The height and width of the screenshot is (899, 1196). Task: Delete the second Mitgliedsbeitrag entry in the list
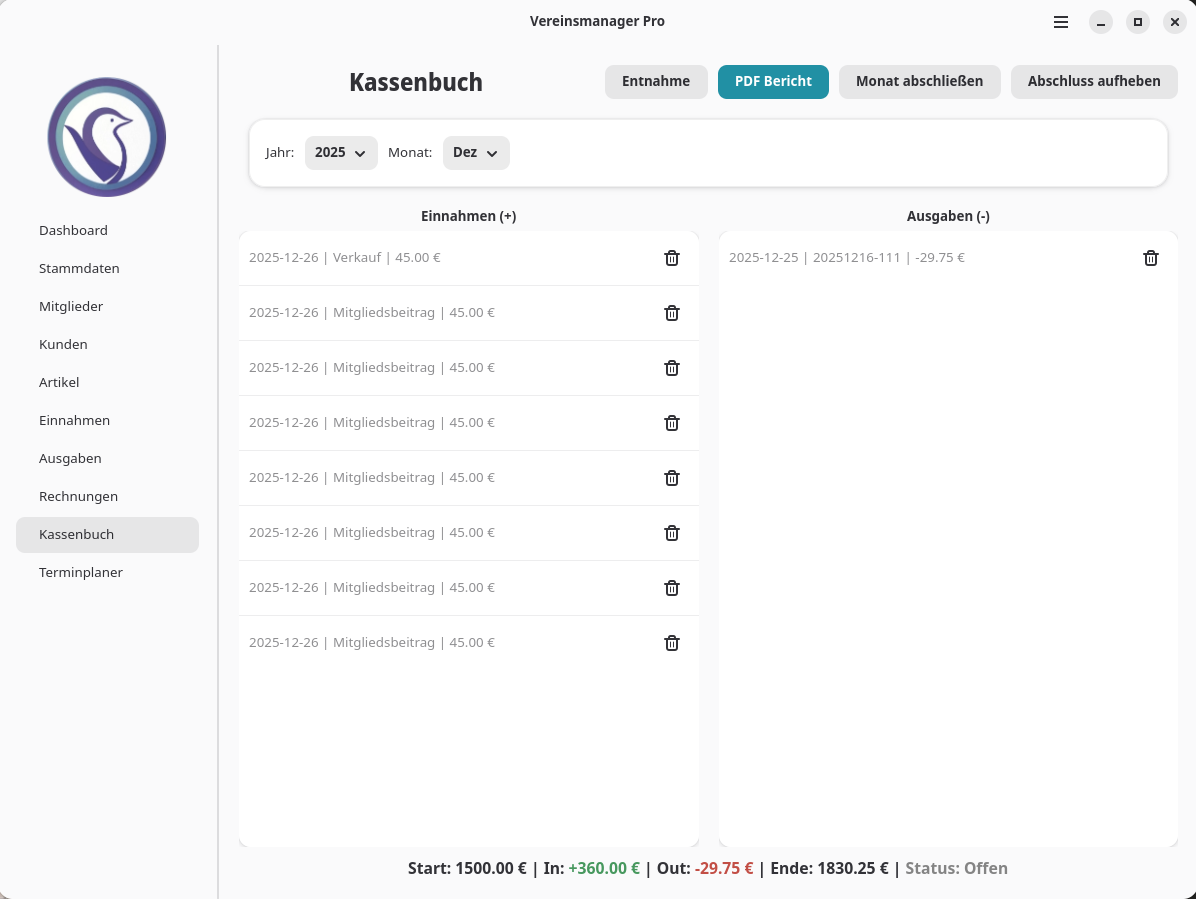click(672, 368)
